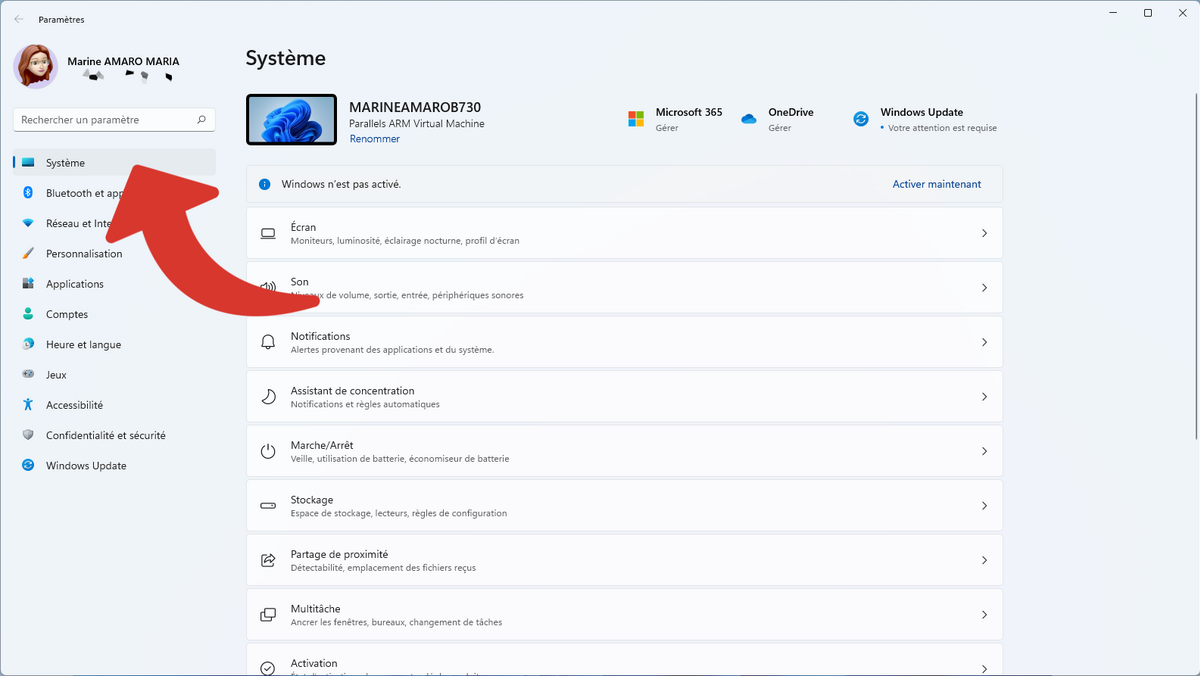Viewport: 1200px width, 676px height.
Task: Click the Comptes person icon
Action: point(28,314)
